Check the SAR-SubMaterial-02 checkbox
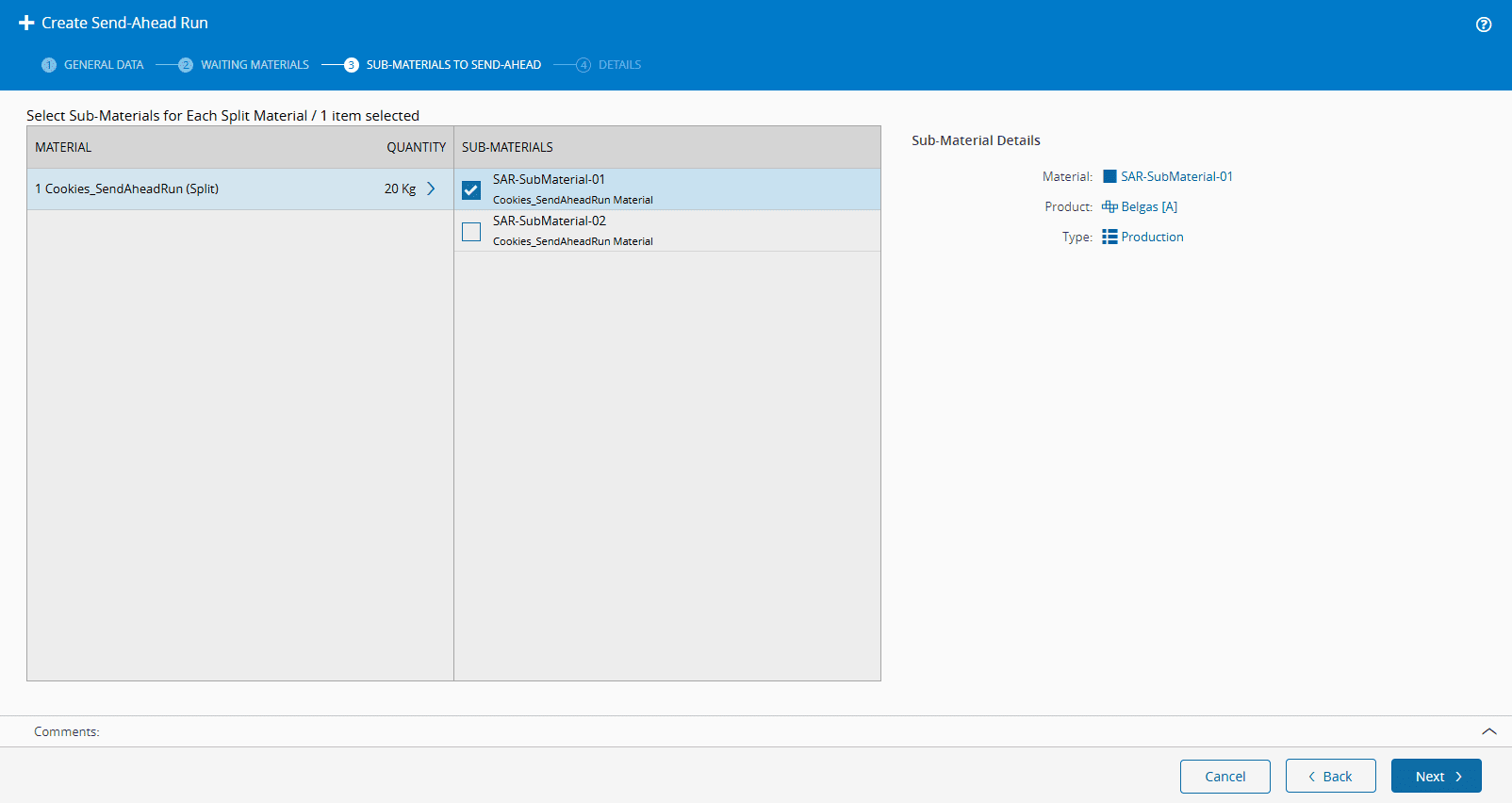Viewport: 1512px width, 803px height. 471,231
